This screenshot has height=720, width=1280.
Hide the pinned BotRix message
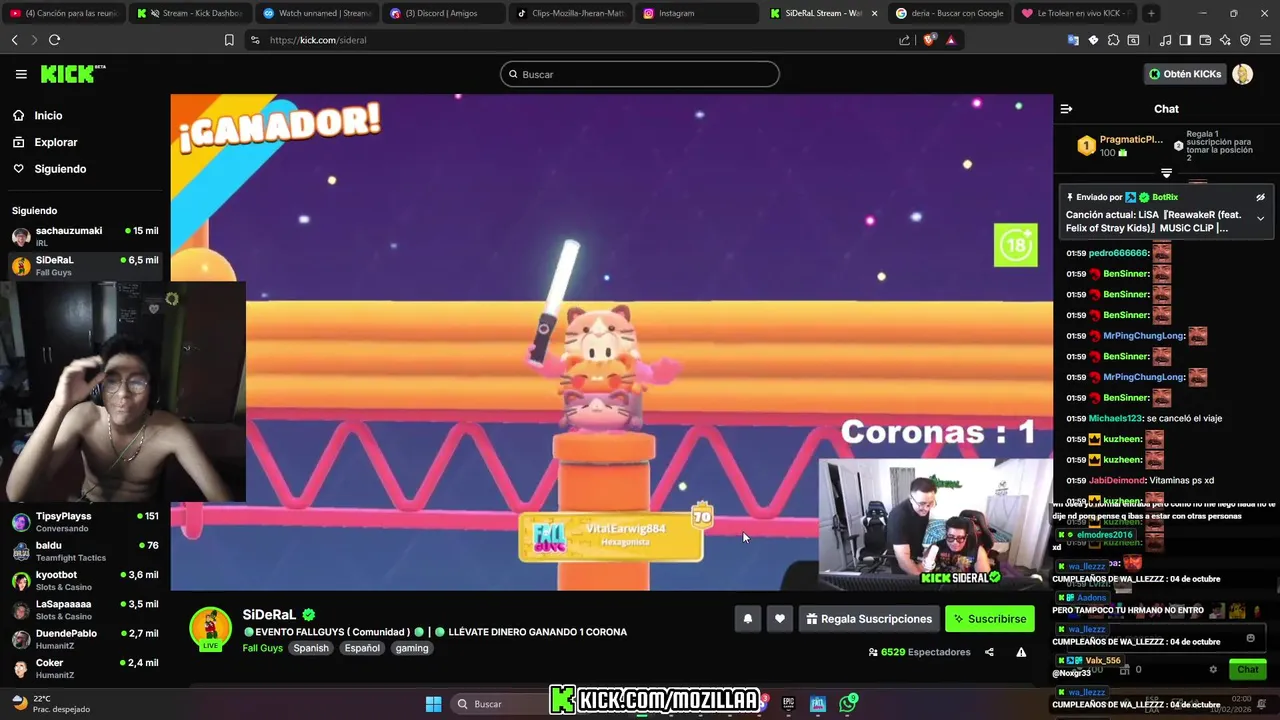click(1261, 198)
